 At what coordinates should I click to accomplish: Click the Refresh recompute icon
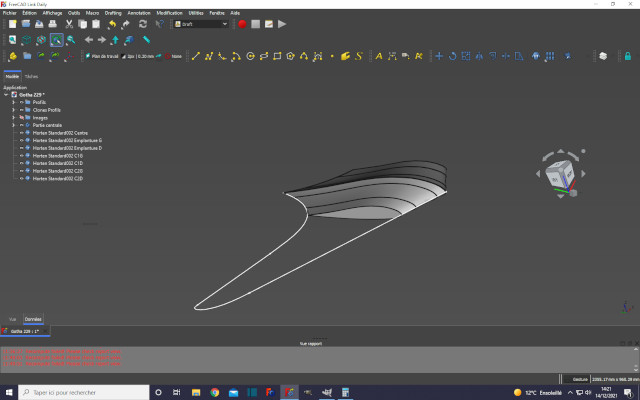click(143, 24)
